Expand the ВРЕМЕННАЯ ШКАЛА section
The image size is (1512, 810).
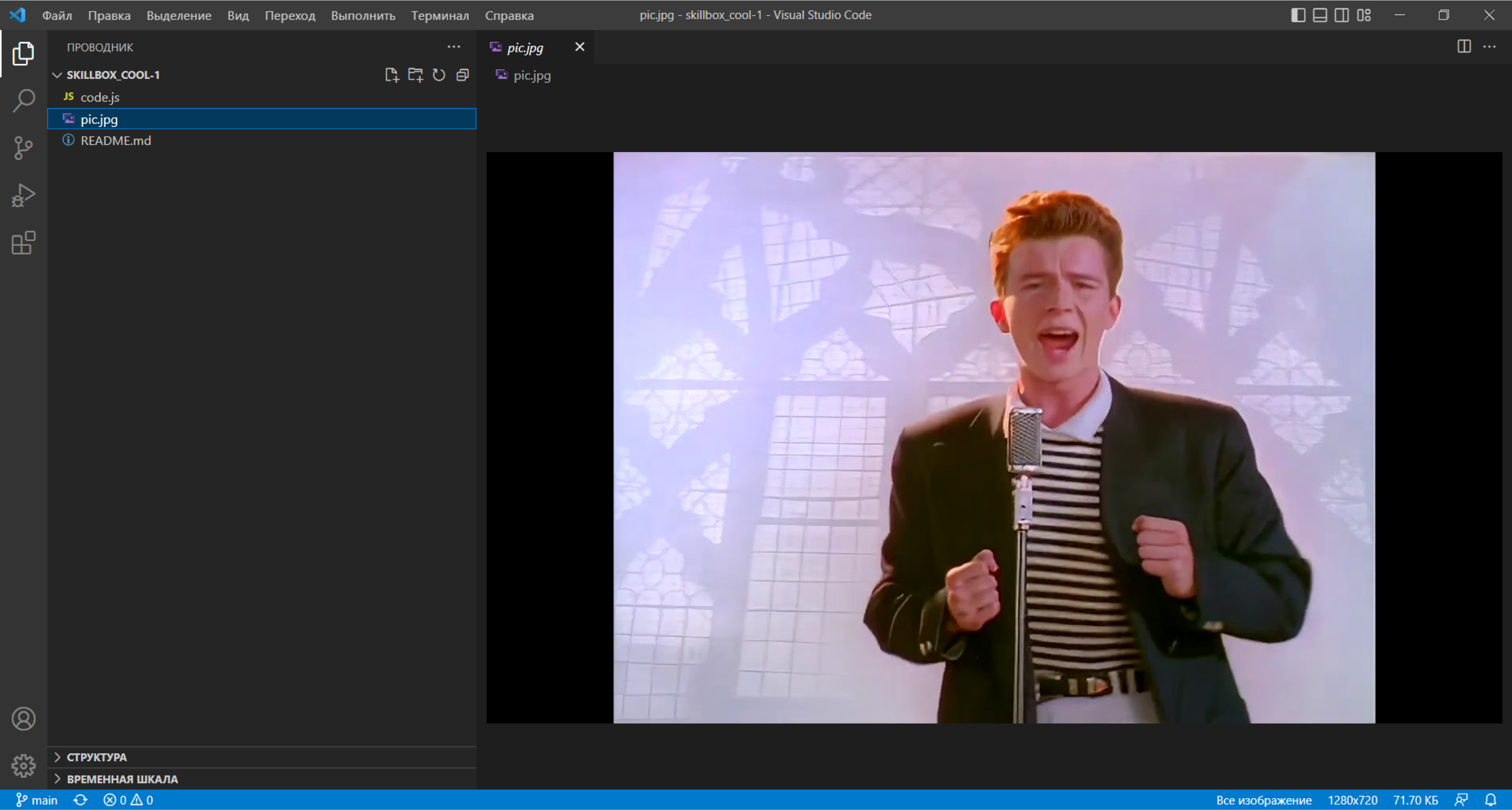click(x=262, y=779)
